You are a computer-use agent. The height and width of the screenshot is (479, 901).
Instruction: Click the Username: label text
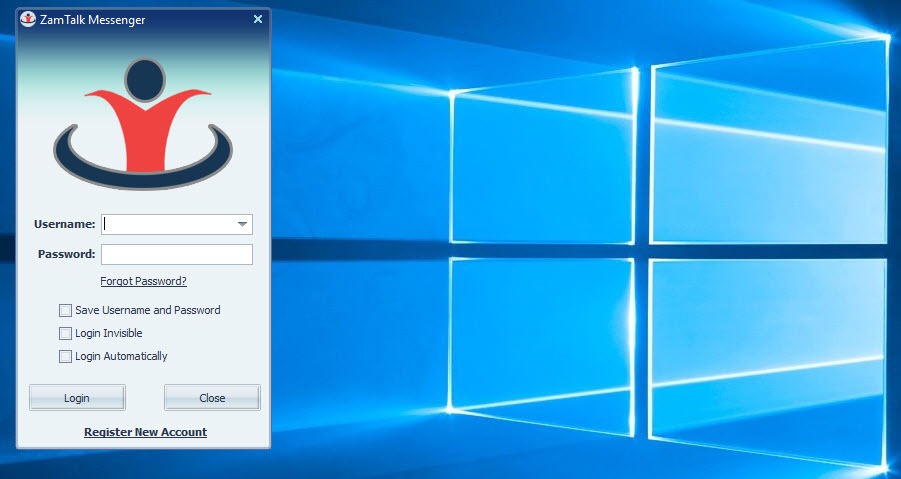tap(65, 225)
